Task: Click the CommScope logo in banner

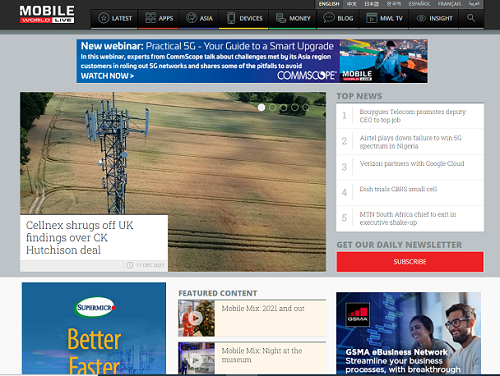Action: [306, 75]
